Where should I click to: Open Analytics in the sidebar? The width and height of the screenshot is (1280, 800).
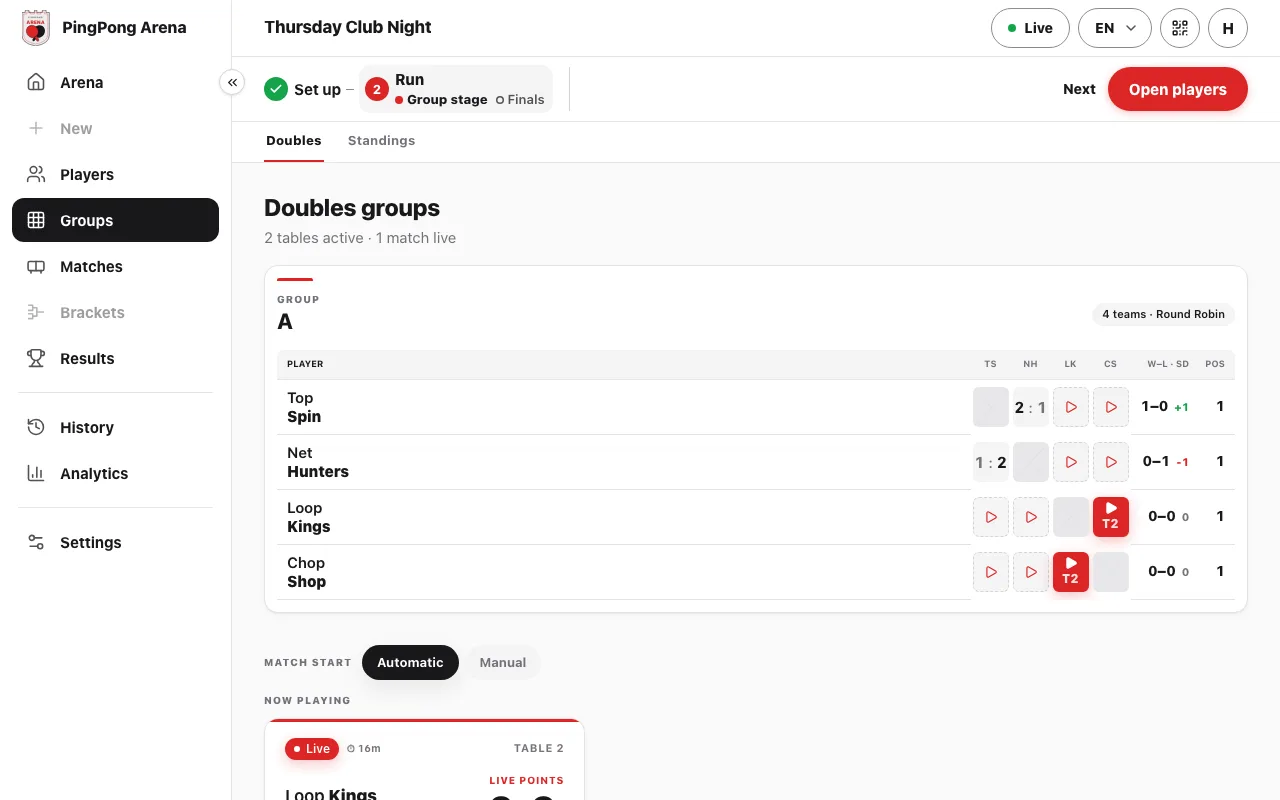(x=115, y=474)
